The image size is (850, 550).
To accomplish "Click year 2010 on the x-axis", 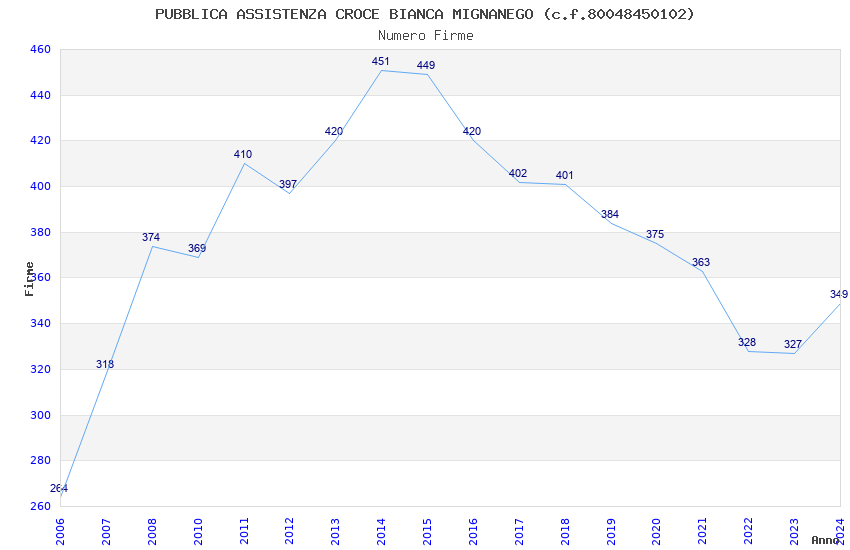I will point(198,532).
